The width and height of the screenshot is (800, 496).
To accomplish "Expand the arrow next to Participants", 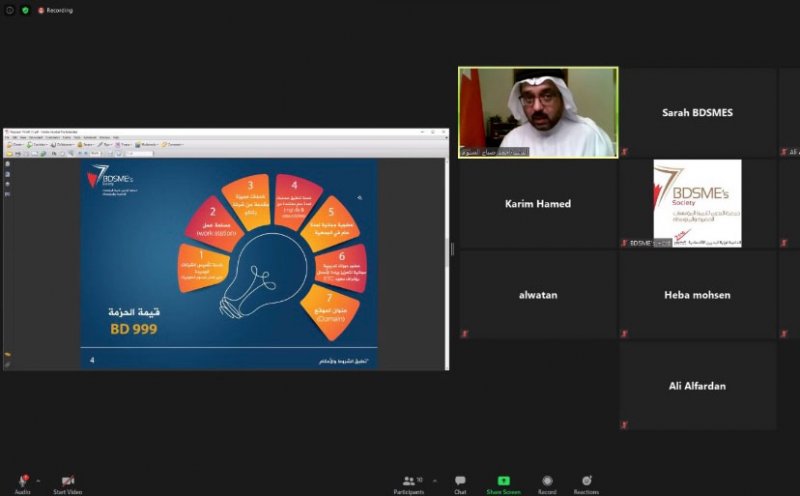I will click(x=435, y=481).
